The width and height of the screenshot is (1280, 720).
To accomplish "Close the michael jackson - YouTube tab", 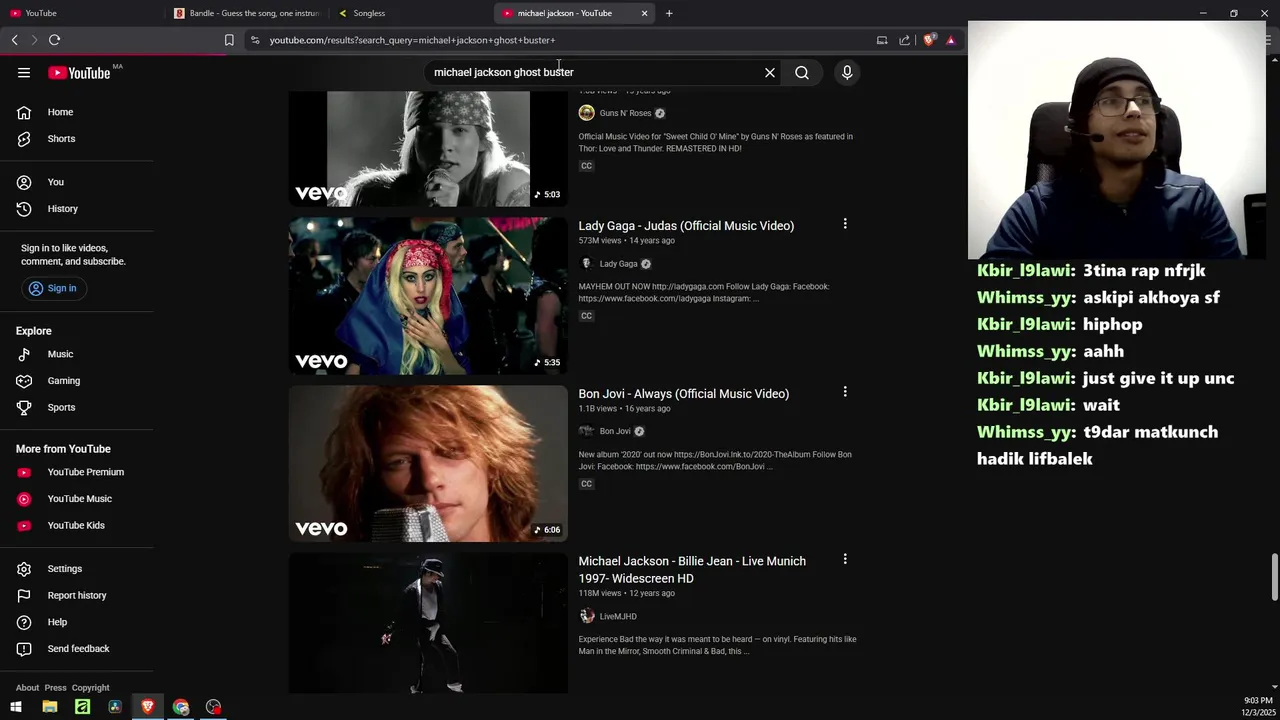I will (644, 13).
